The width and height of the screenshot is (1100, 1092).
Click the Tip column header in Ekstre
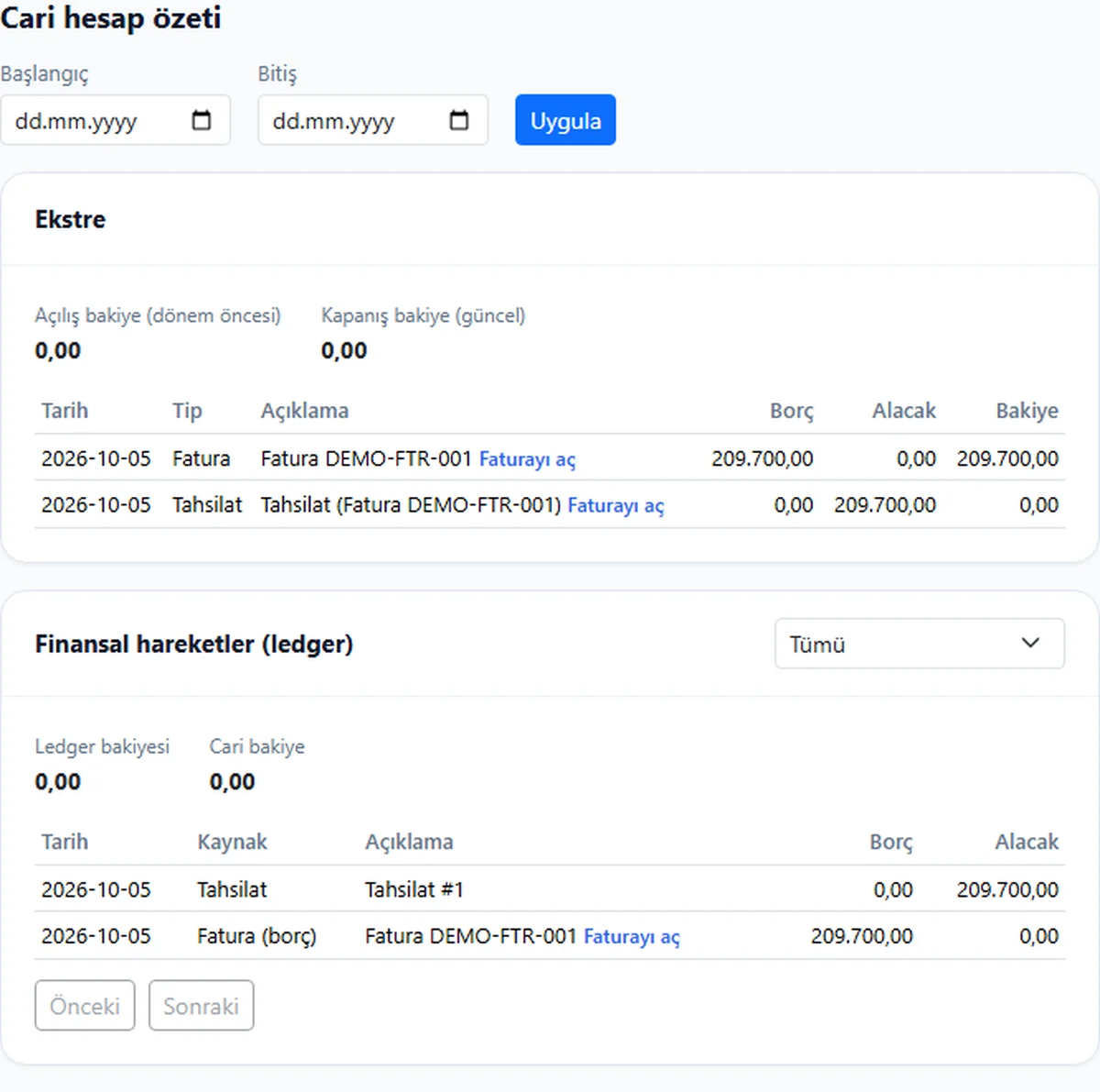187,411
